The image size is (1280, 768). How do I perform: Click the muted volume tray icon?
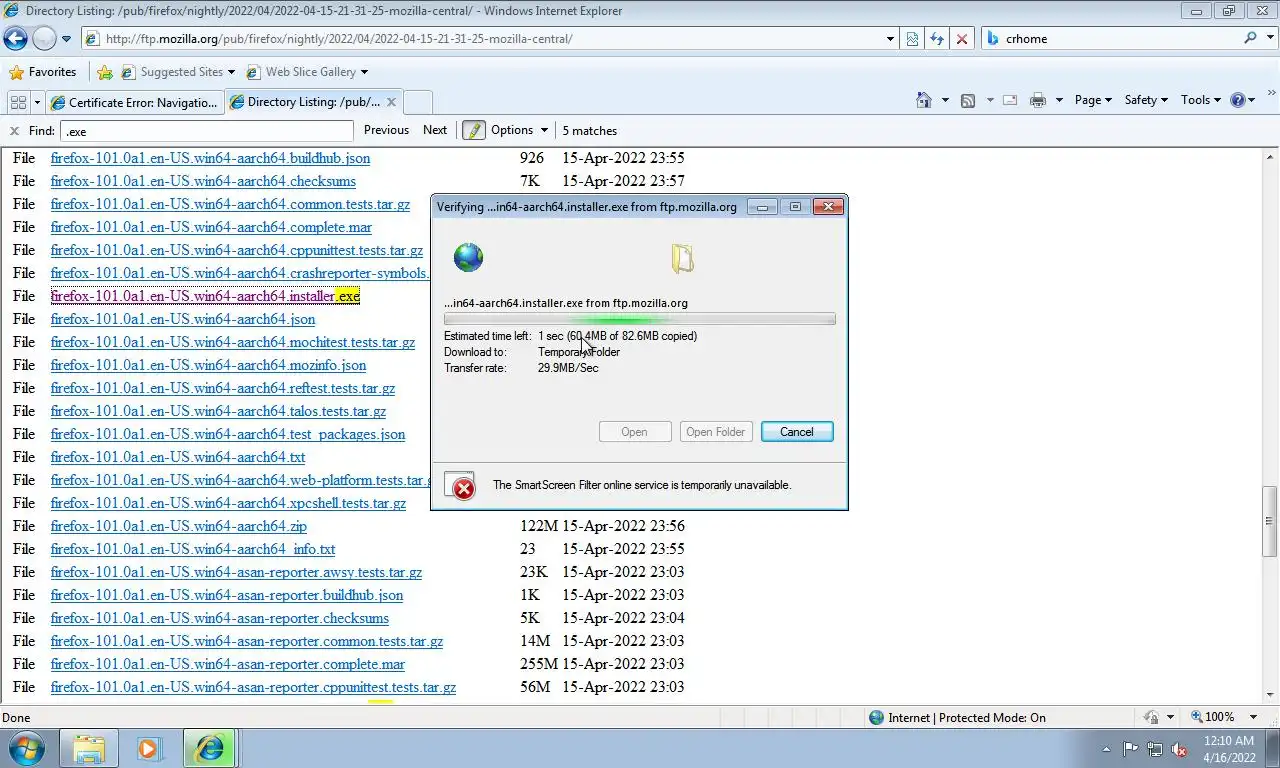(1179, 749)
